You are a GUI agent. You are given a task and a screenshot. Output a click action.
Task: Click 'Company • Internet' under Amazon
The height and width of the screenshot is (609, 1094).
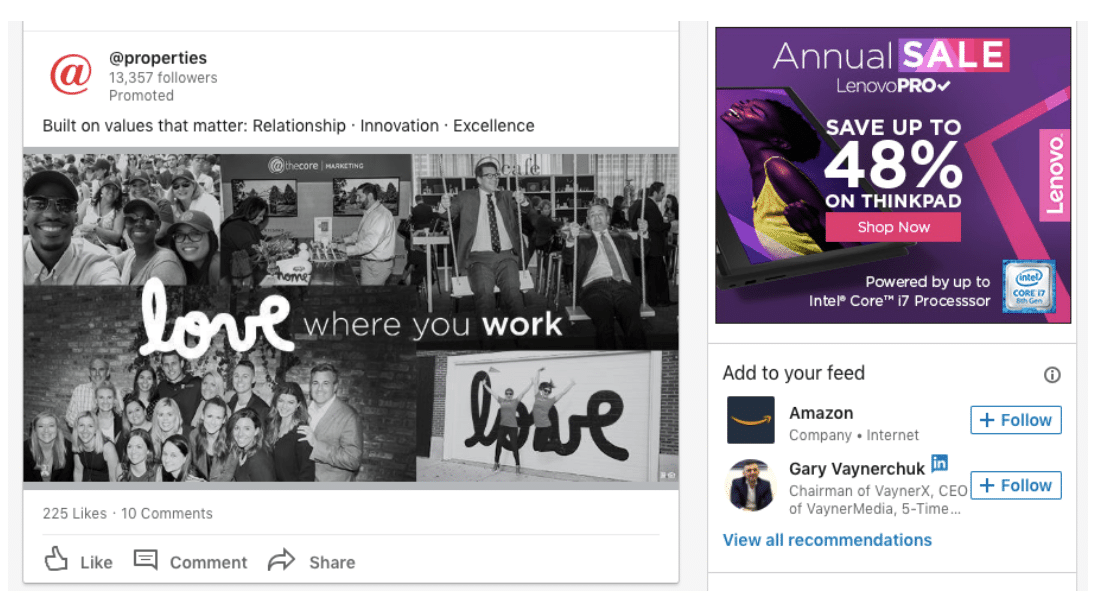point(854,435)
